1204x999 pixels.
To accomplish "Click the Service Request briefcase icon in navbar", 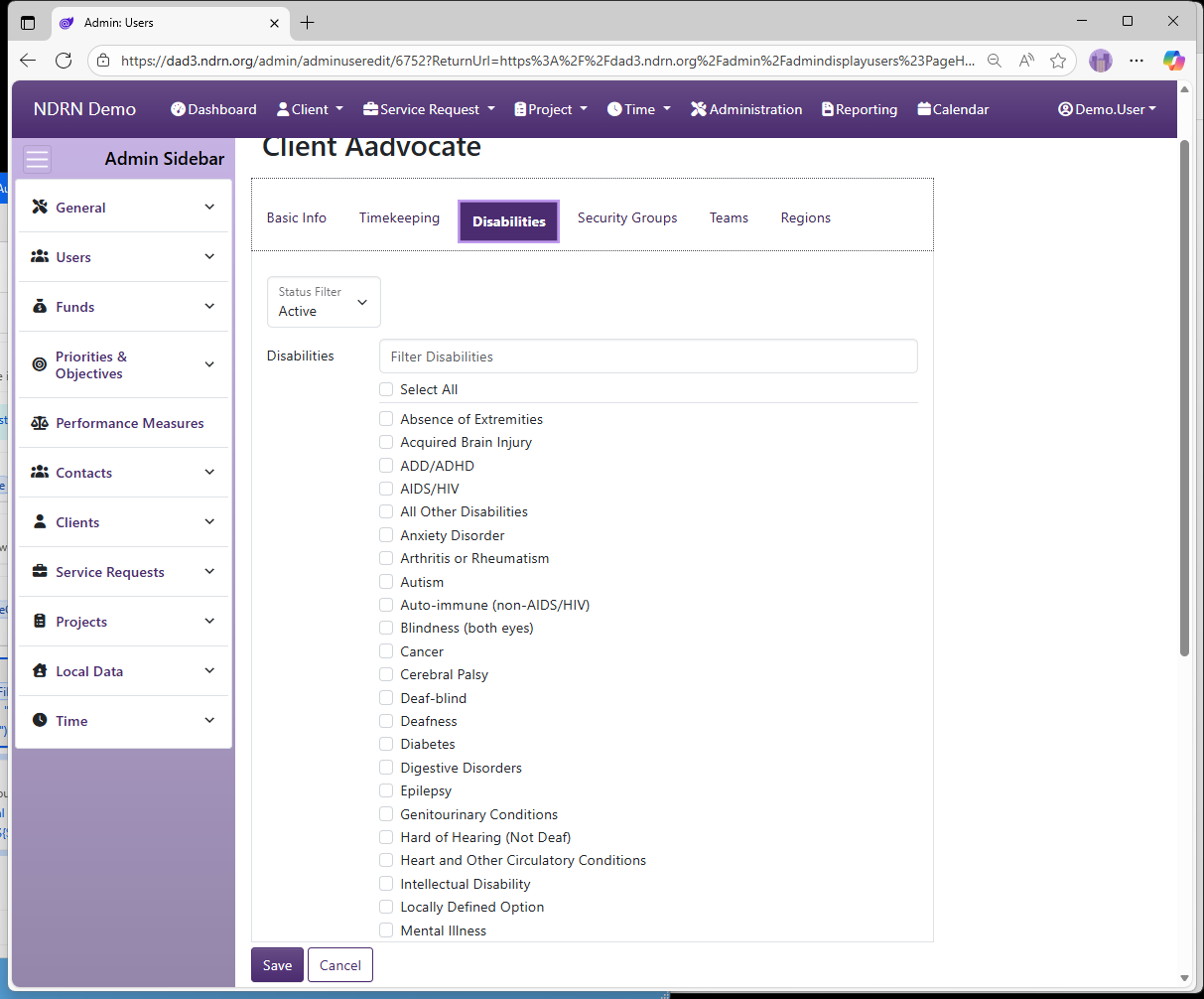I will click(370, 109).
